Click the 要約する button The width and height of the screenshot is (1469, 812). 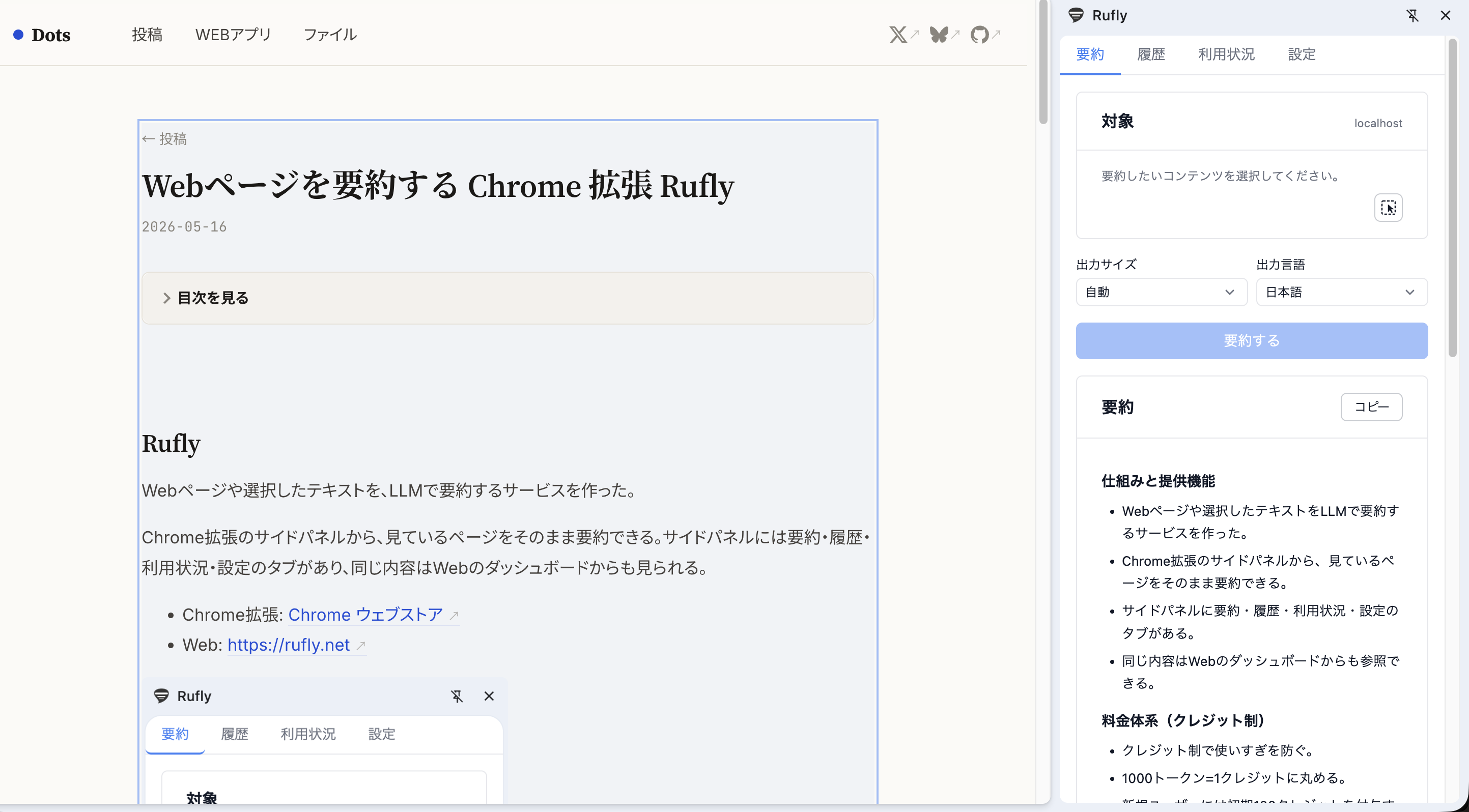click(x=1251, y=341)
